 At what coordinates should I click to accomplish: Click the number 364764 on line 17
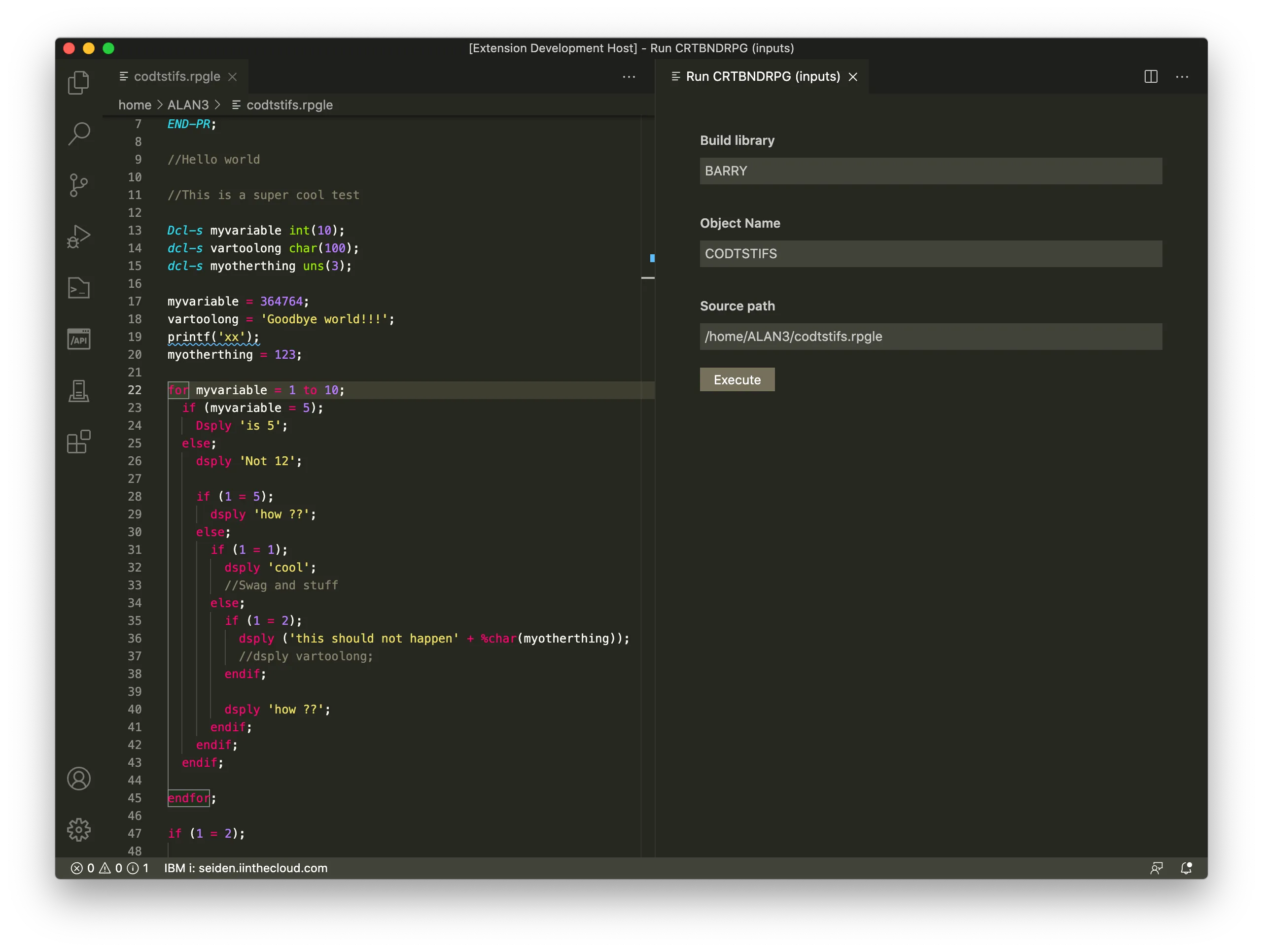[281, 302]
